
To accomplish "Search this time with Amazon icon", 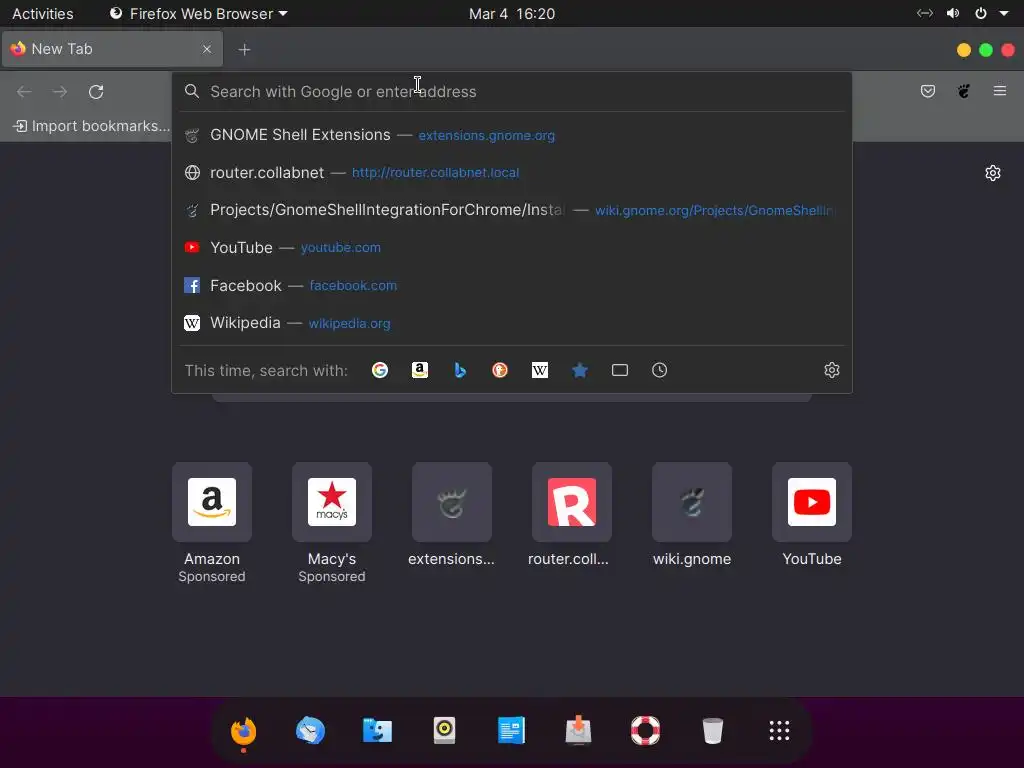I will 420,370.
